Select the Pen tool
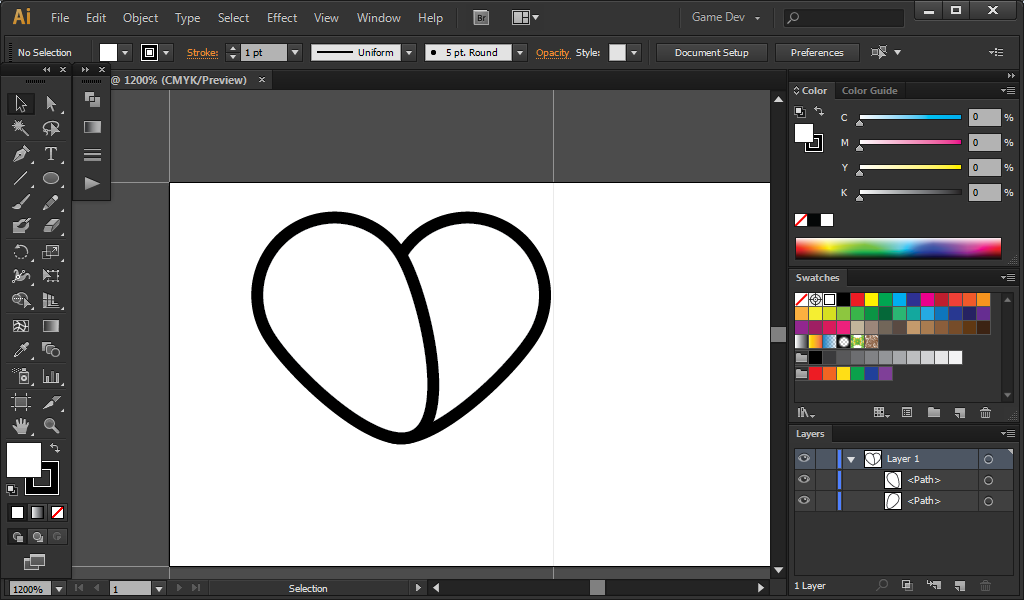The height and width of the screenshot is (600, 1024). (20, 154)
